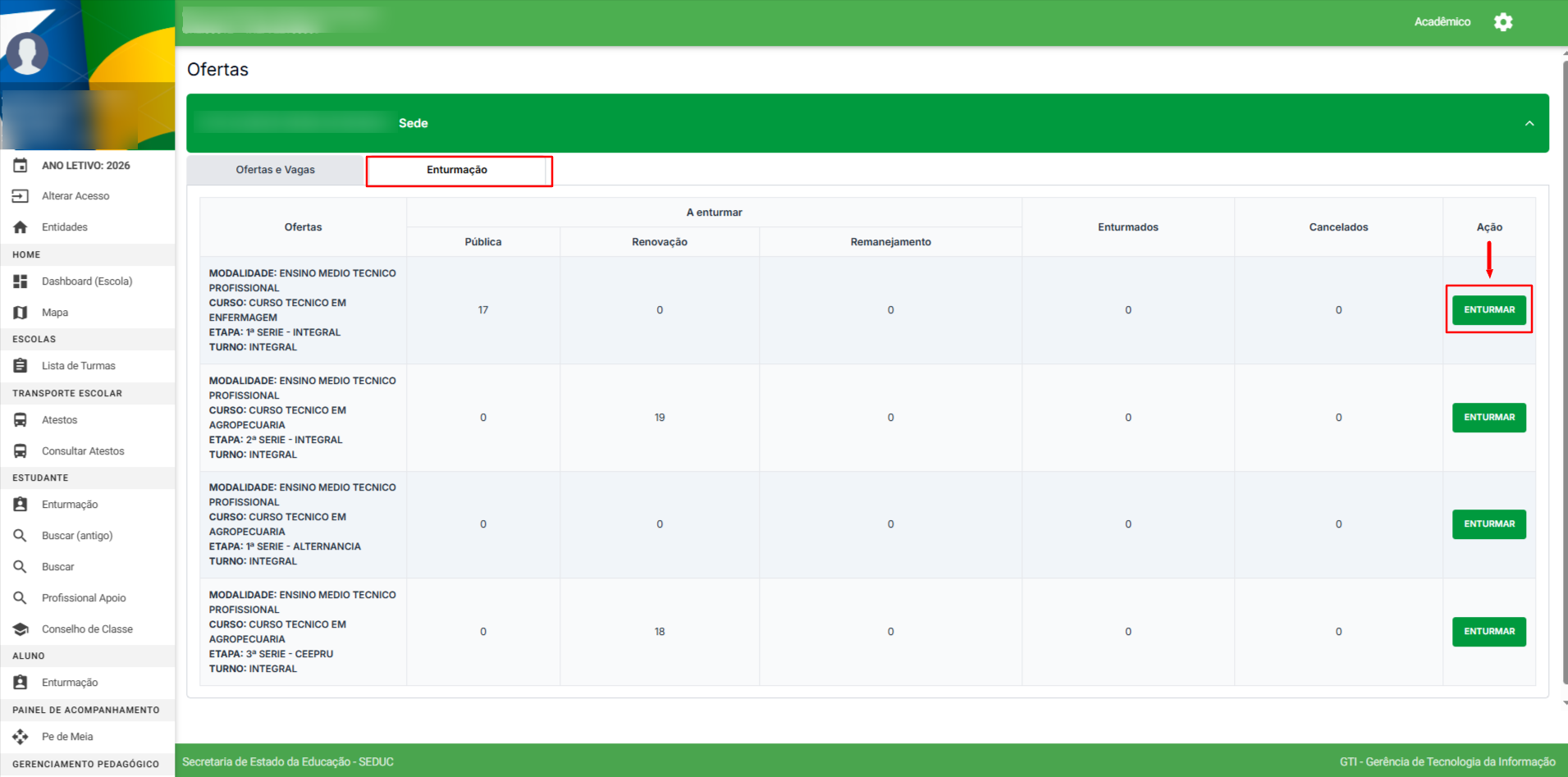This screenshot has width=1568, height=777.
Task: Open Profissional Apoio search link
Action: (84, 598)
